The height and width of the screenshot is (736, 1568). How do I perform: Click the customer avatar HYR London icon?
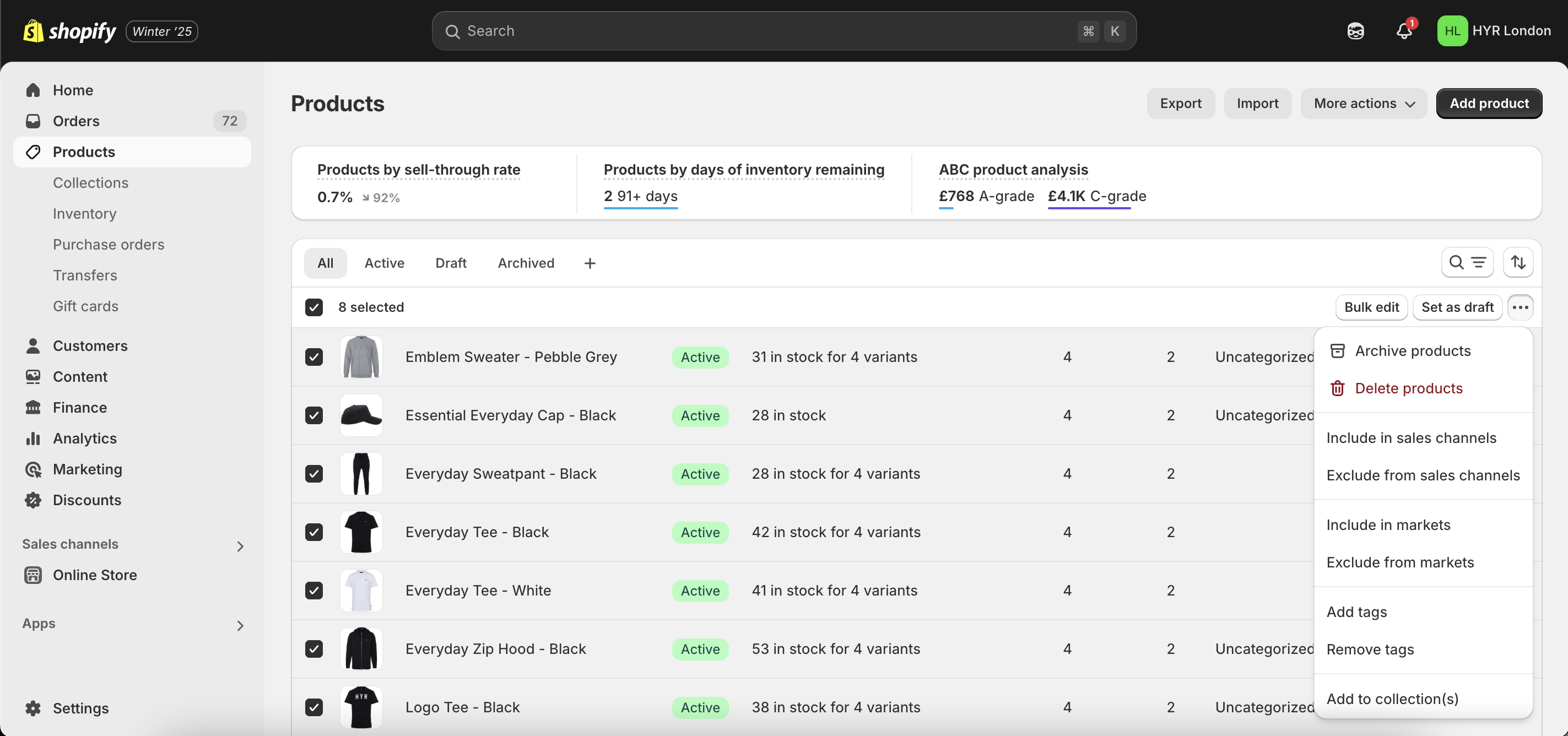coord(1452,30)
